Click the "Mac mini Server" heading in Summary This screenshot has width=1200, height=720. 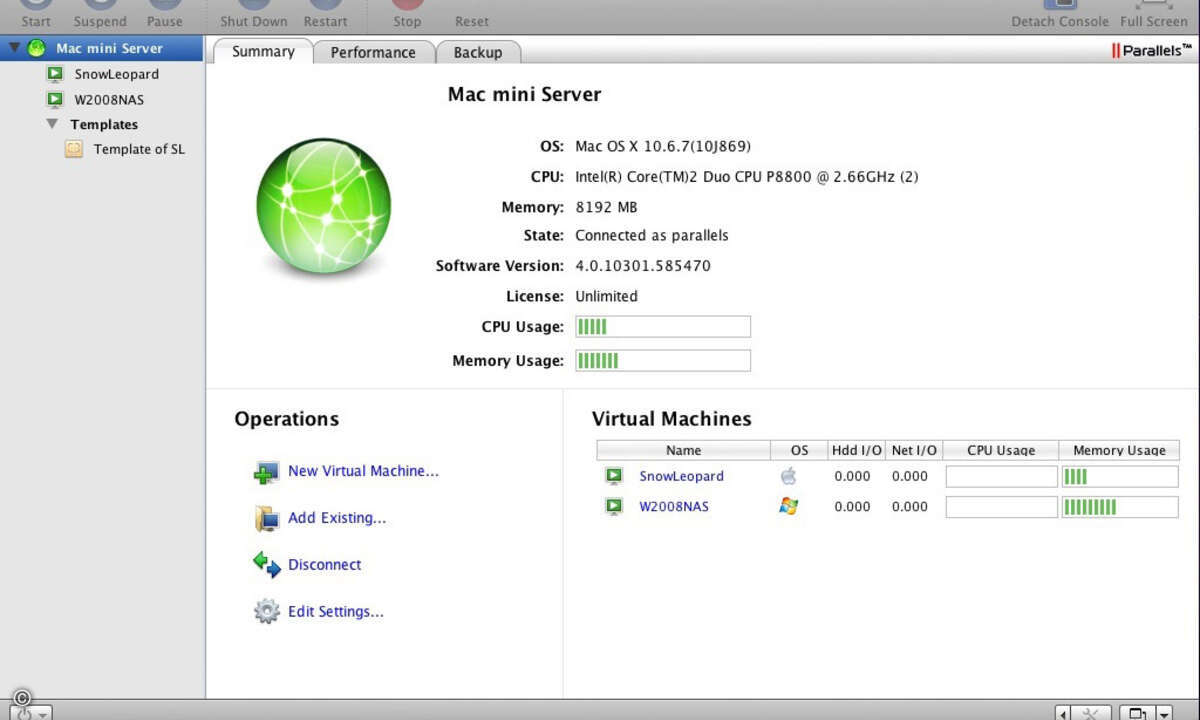click(x=524, y=95)
